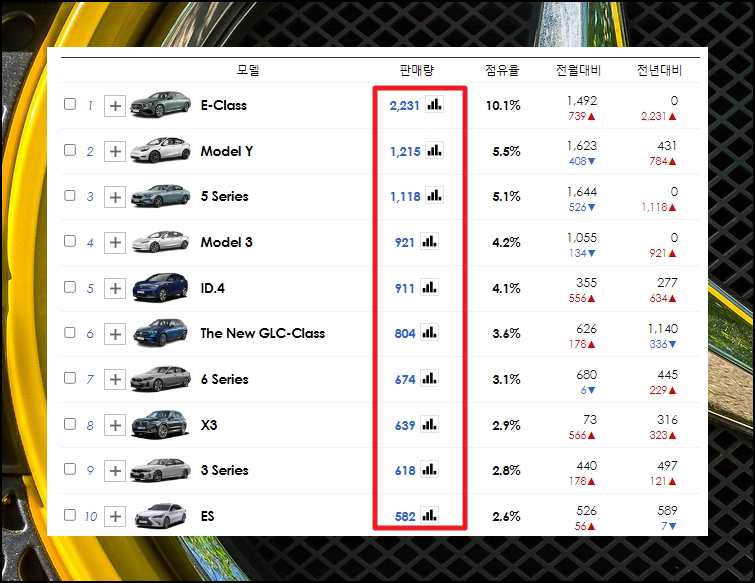Open the ID.4 model link
Image resolution: width=755 pixels, height=583 pixels.
(x=212, y=288)
